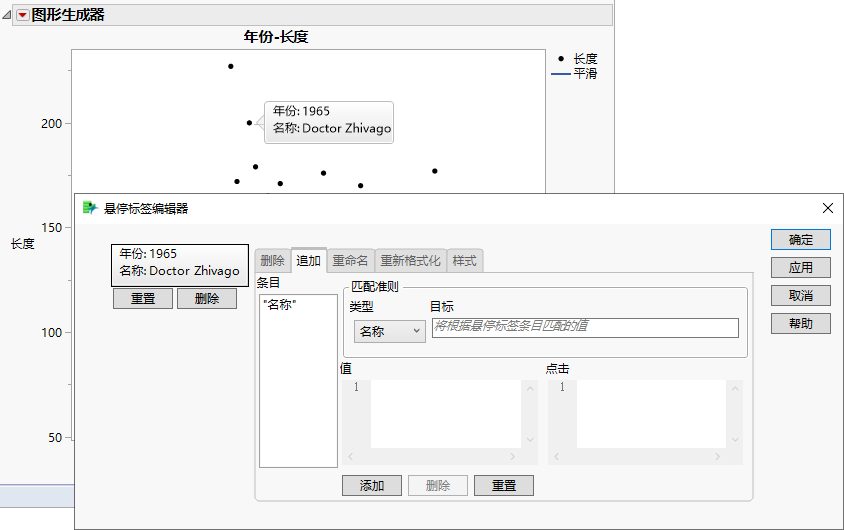Click the 值 editor scroll up arrow
Image resolution: width=844 pixels, height=530 pixels.
(530, 388)
